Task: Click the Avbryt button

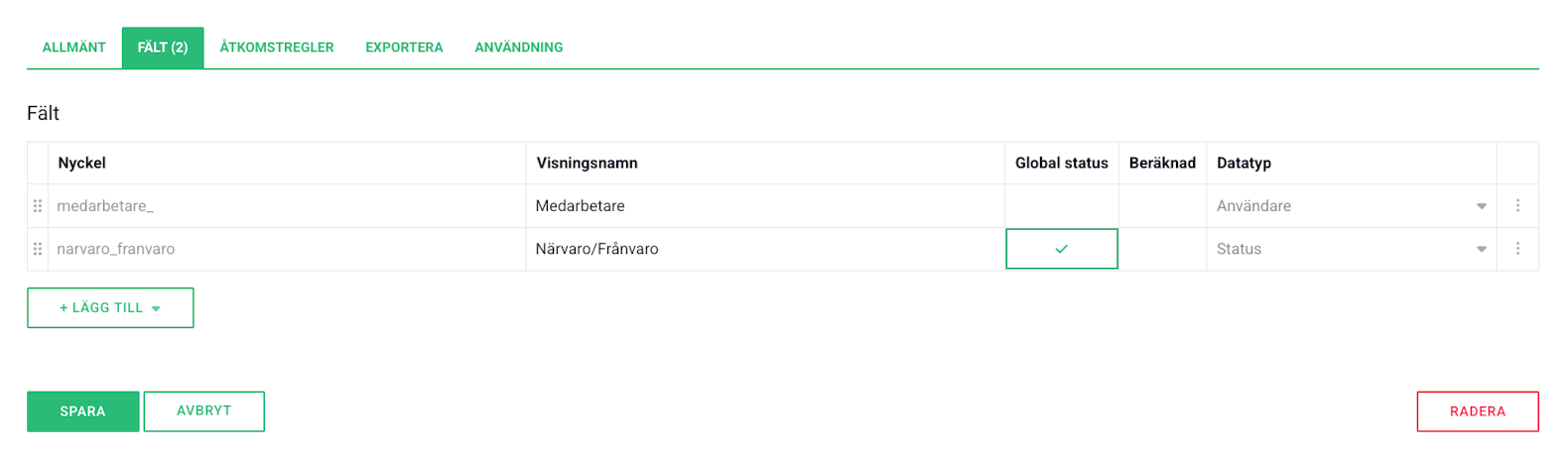Action: [x=203, y=411]
